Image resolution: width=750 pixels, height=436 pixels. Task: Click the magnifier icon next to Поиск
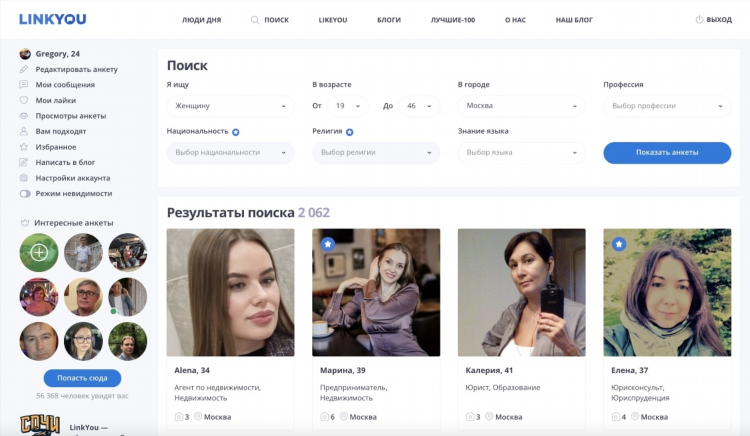coord(255,20)
